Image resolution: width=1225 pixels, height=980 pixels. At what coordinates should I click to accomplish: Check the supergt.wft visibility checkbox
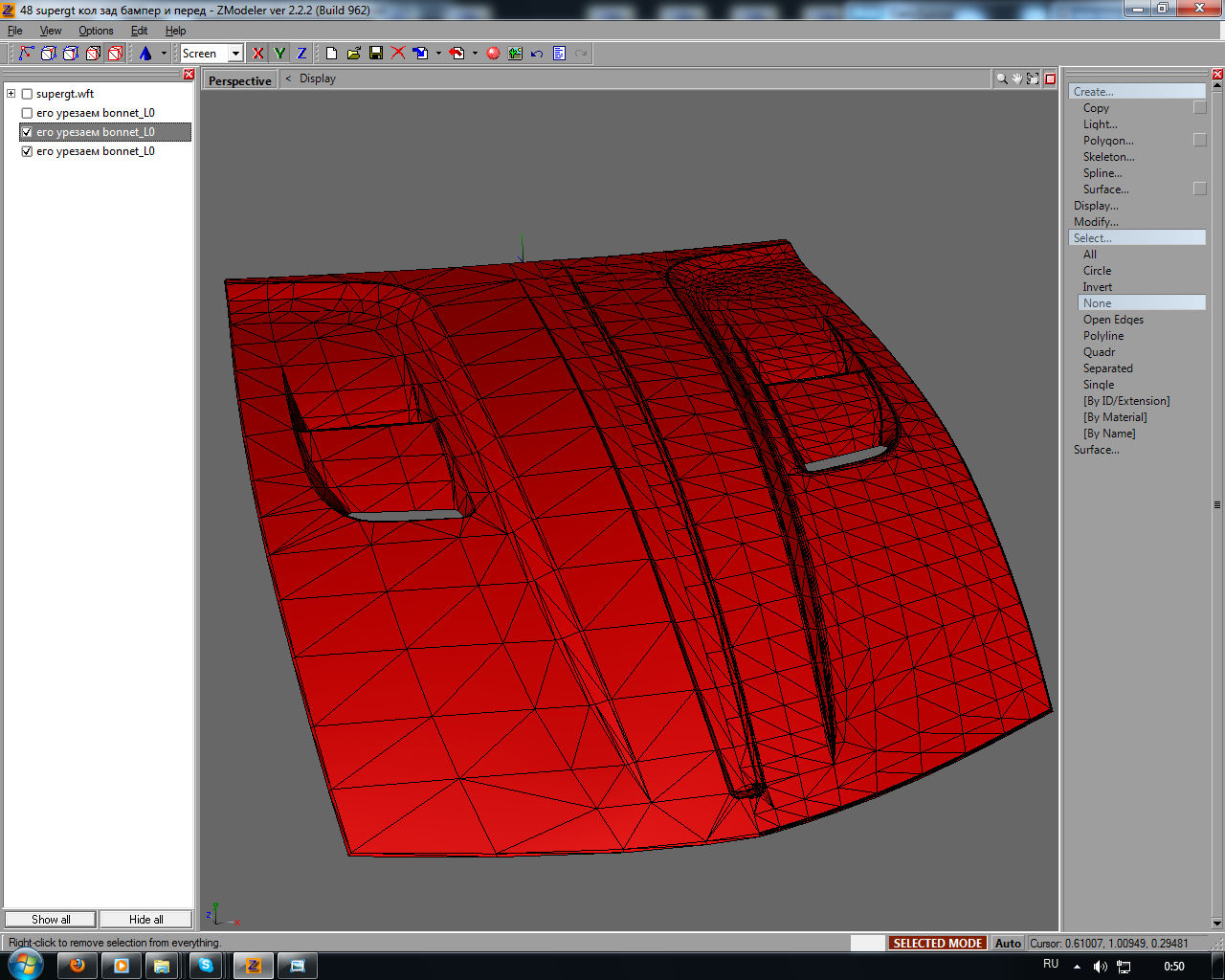click(27, 94)
